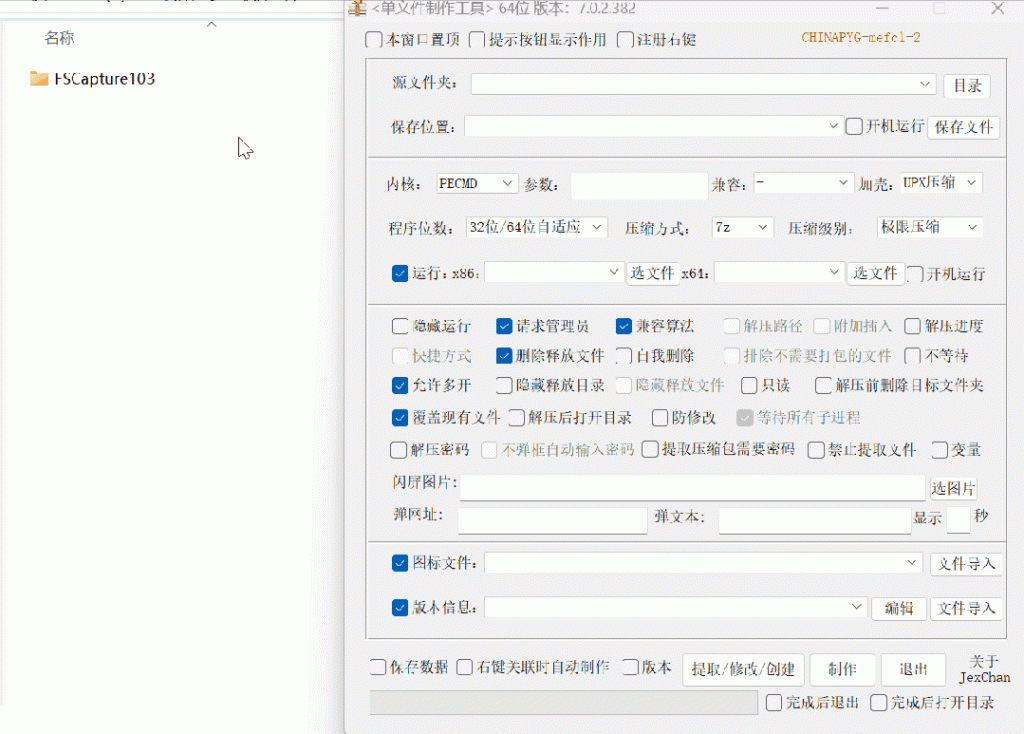The image size is (1024, 734).
Task: Click the 保存文件 button
Action: coord(963,127)
